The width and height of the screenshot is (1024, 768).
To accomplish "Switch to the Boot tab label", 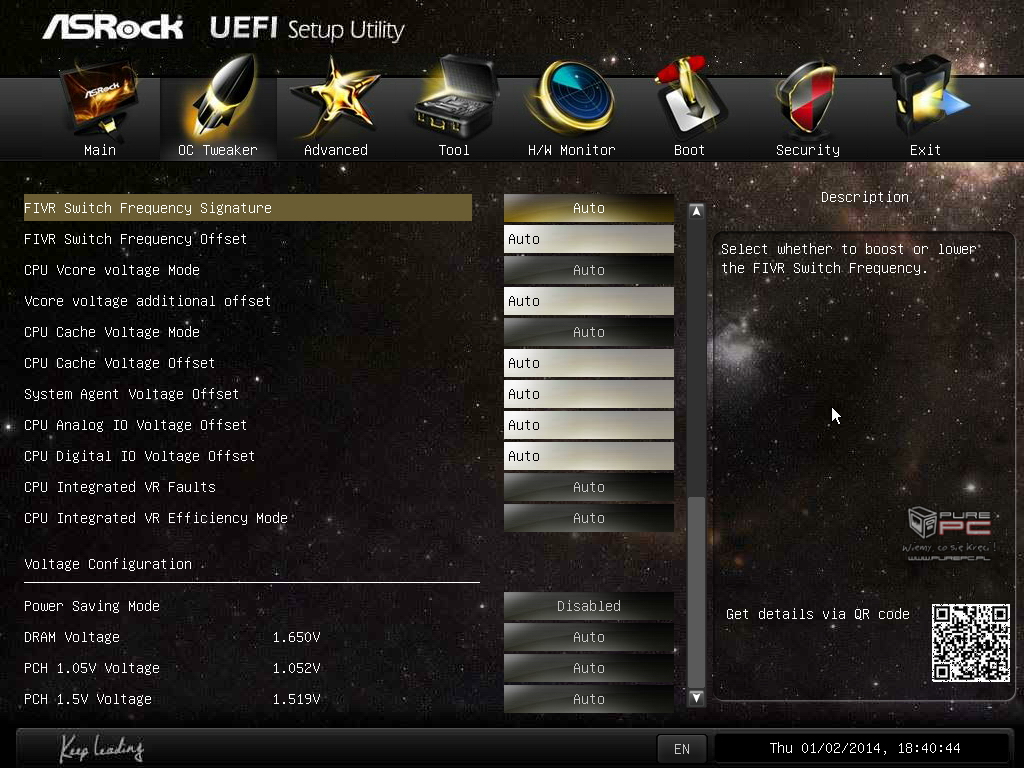I will click(x=689, y=150).
